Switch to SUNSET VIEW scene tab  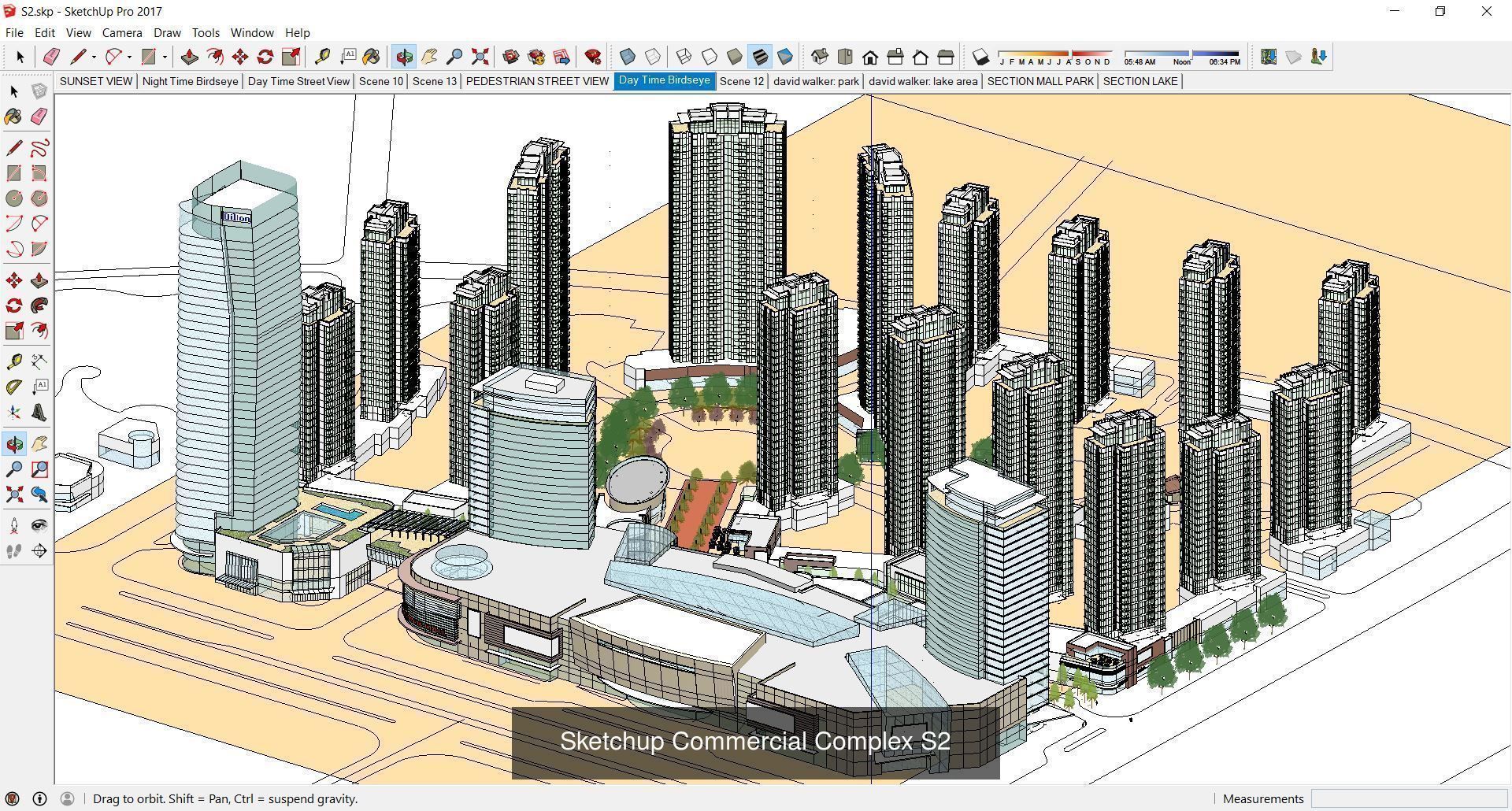pyautogui.click(x=96, y=81)
